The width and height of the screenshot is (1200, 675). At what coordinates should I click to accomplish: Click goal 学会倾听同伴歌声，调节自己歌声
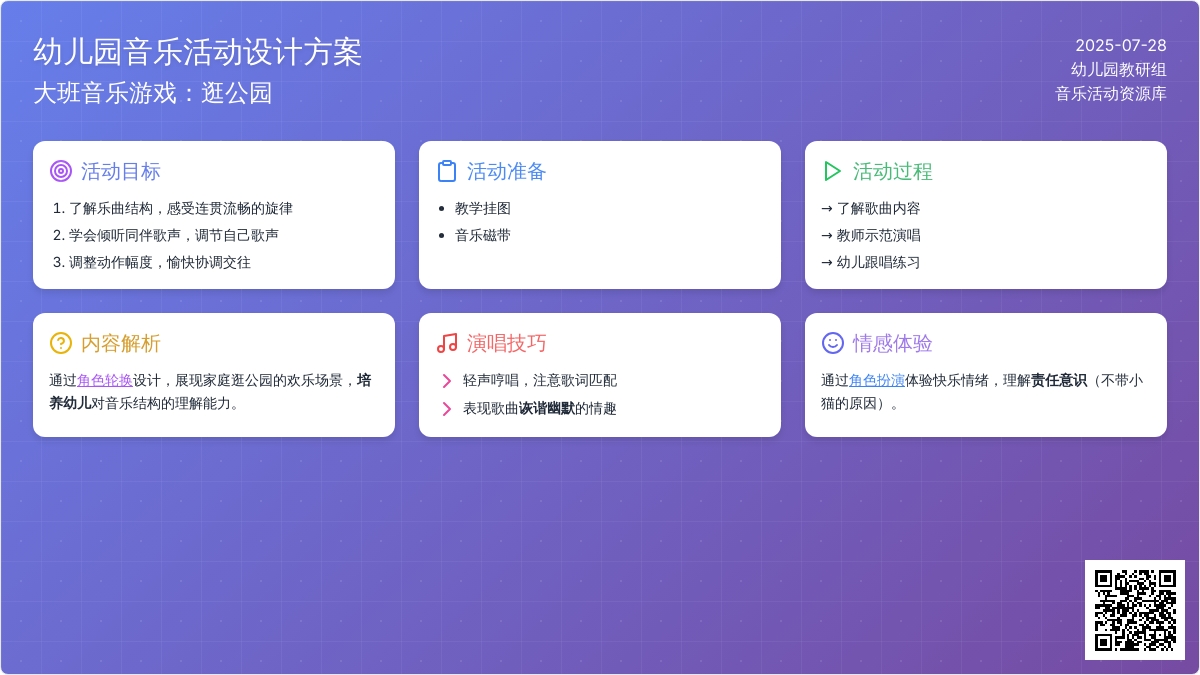pos(174,235)
